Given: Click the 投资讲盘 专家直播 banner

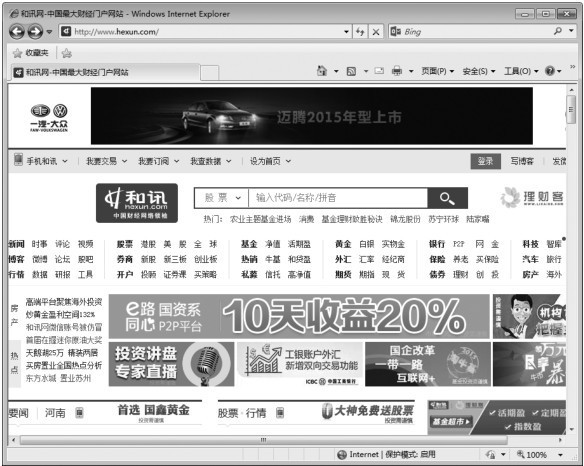Looking at the screenshot, I should pyautogui.click(x=171, y=364).
